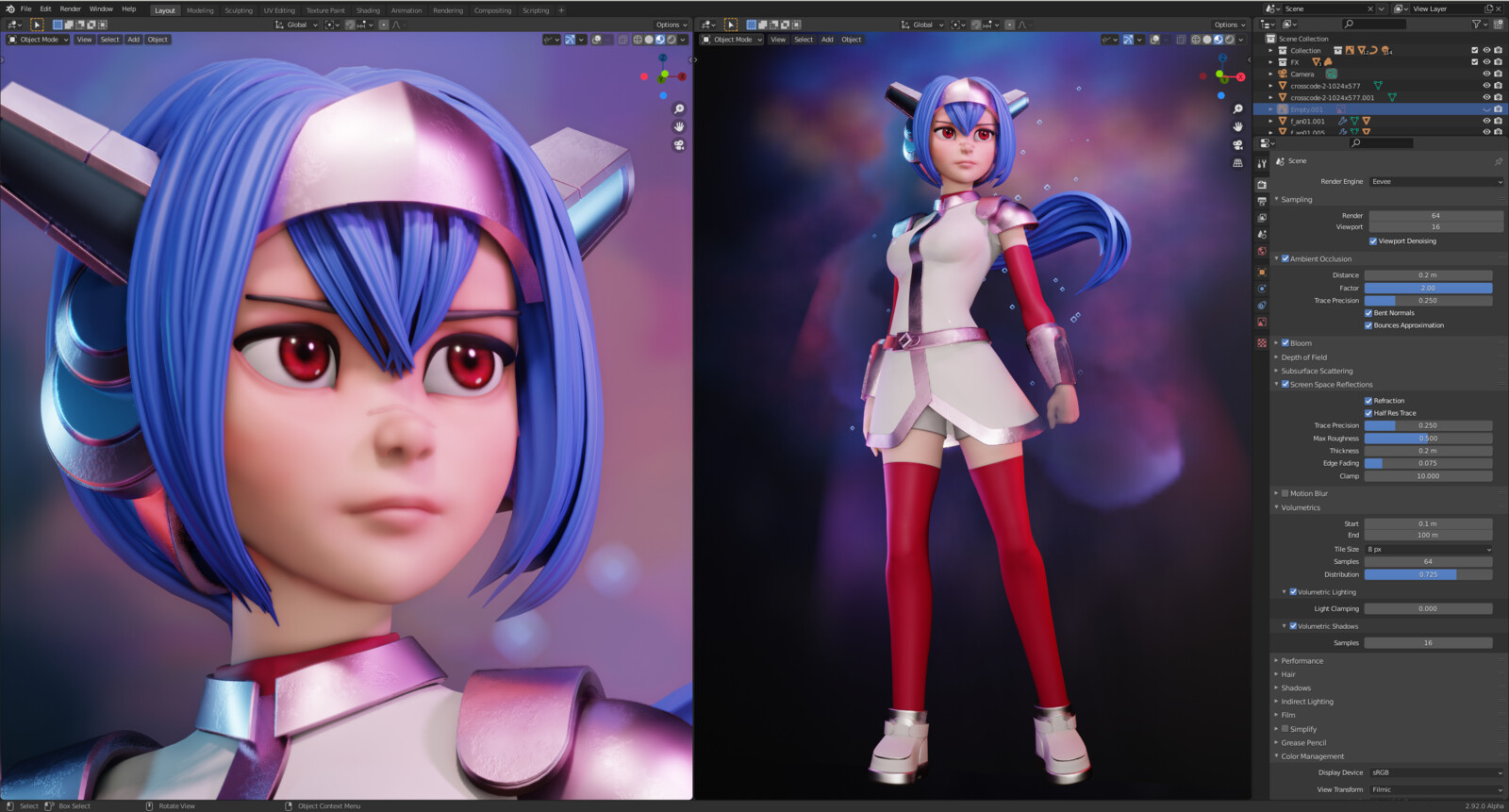Expand the Collection tree item

1271,51
